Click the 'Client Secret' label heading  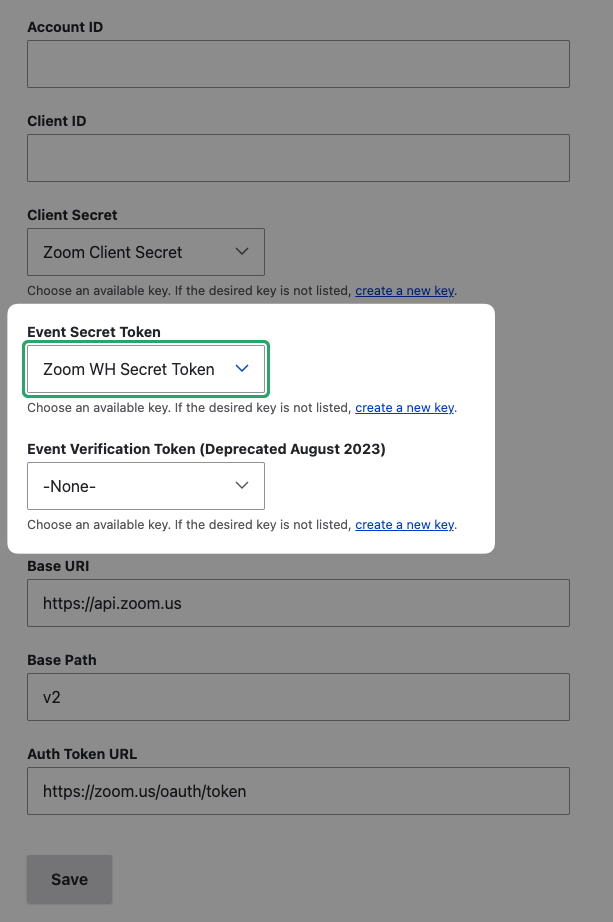point(72,215)
